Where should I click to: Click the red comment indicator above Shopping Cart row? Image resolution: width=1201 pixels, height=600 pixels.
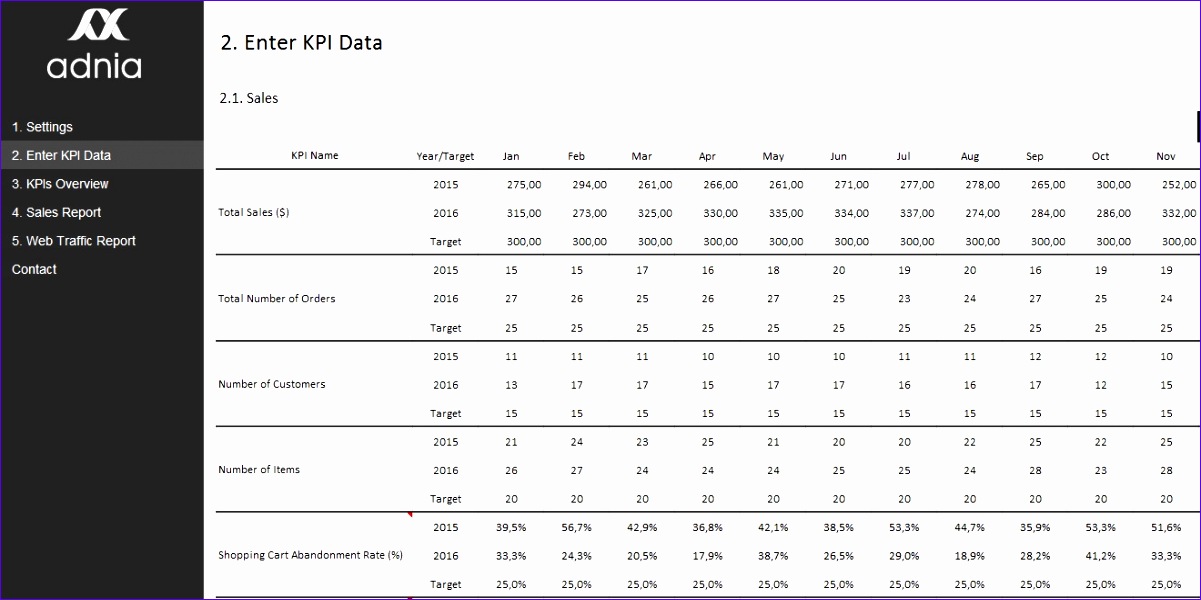pyautogui.click(x=409, y=513)
